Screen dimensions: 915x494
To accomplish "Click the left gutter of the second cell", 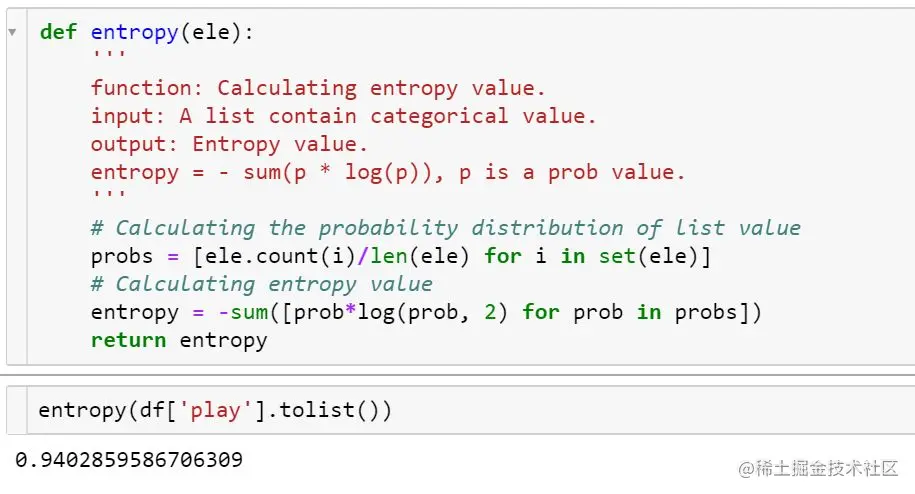I will (17, 410).
